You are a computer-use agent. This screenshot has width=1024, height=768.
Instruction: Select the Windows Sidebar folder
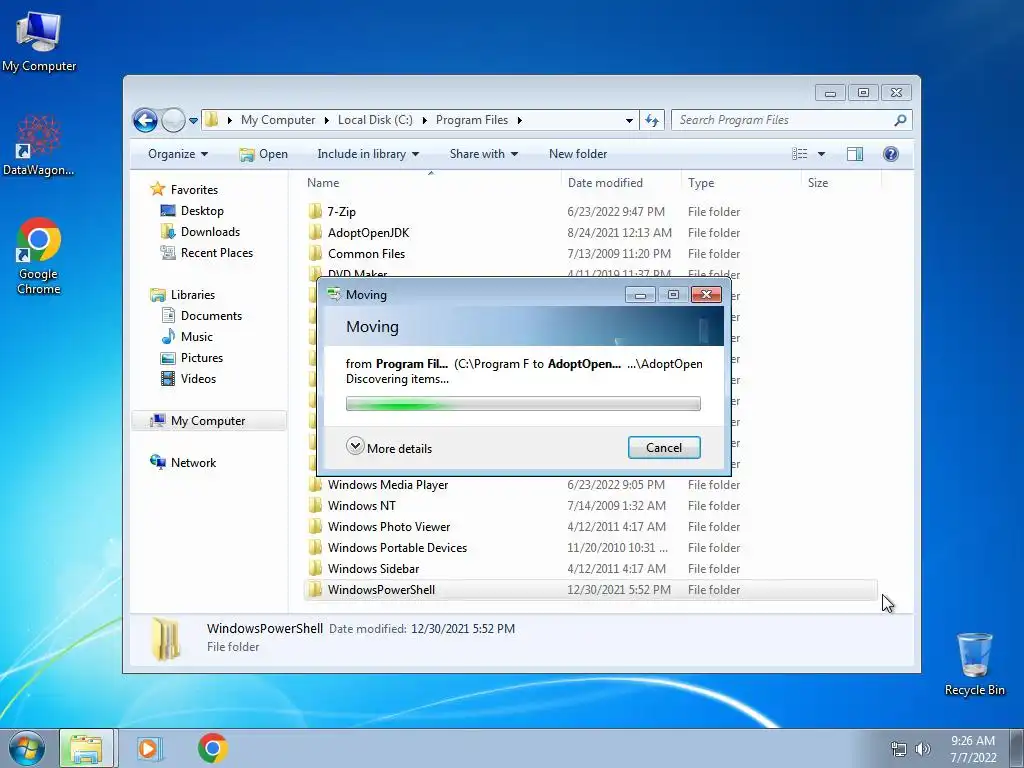click(373, 568)
